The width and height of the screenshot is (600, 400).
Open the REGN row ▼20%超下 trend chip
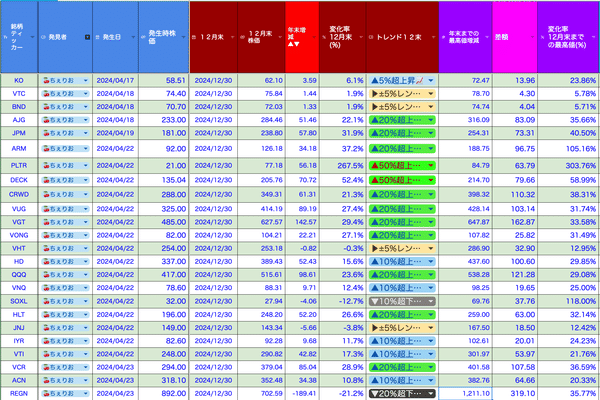[x=402, y=393]
